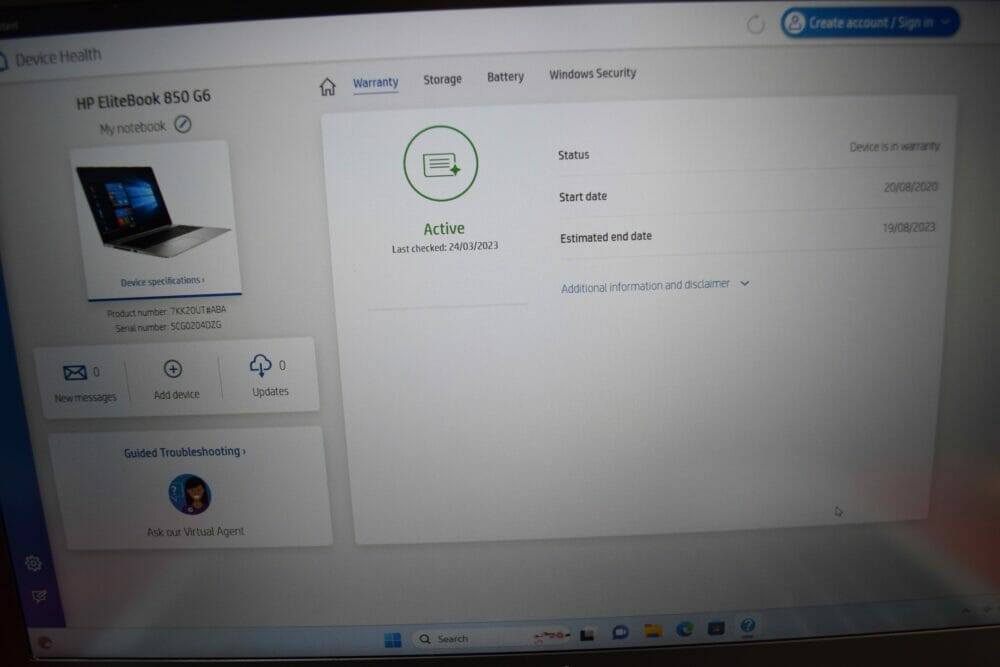Viewport: 1000px width, 667px height.
Task: Click the refresh icon near sign in
Action: (755, 25)
